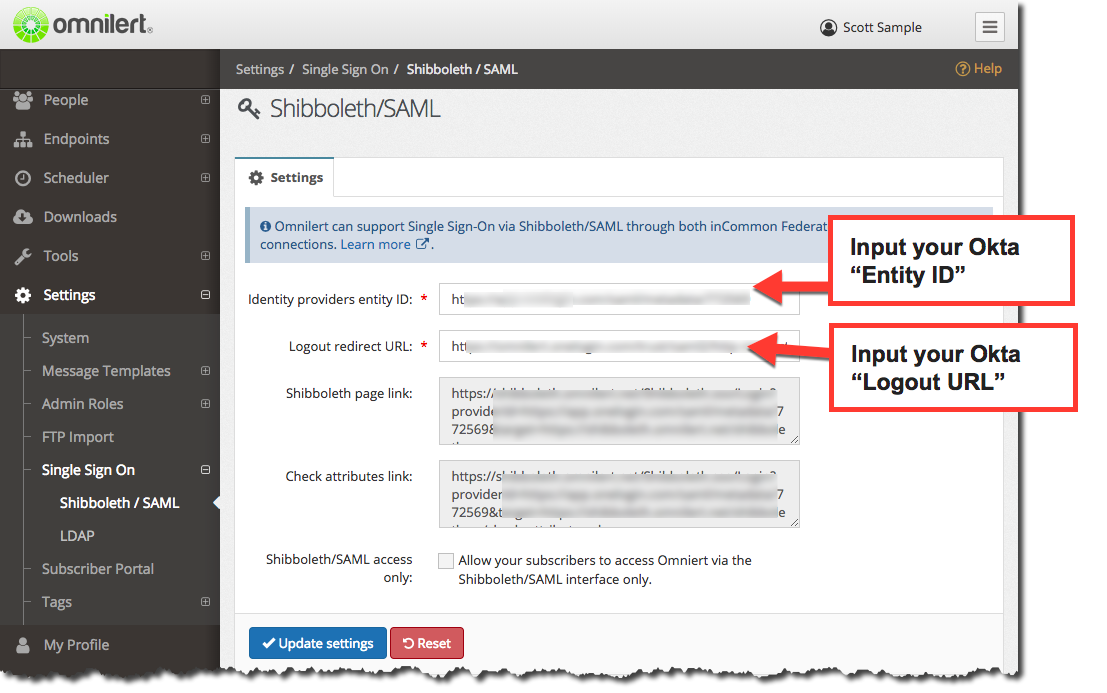Click the Reset button
The width and height of the screenshot is (1107, 693).
(x=427, y=644)
